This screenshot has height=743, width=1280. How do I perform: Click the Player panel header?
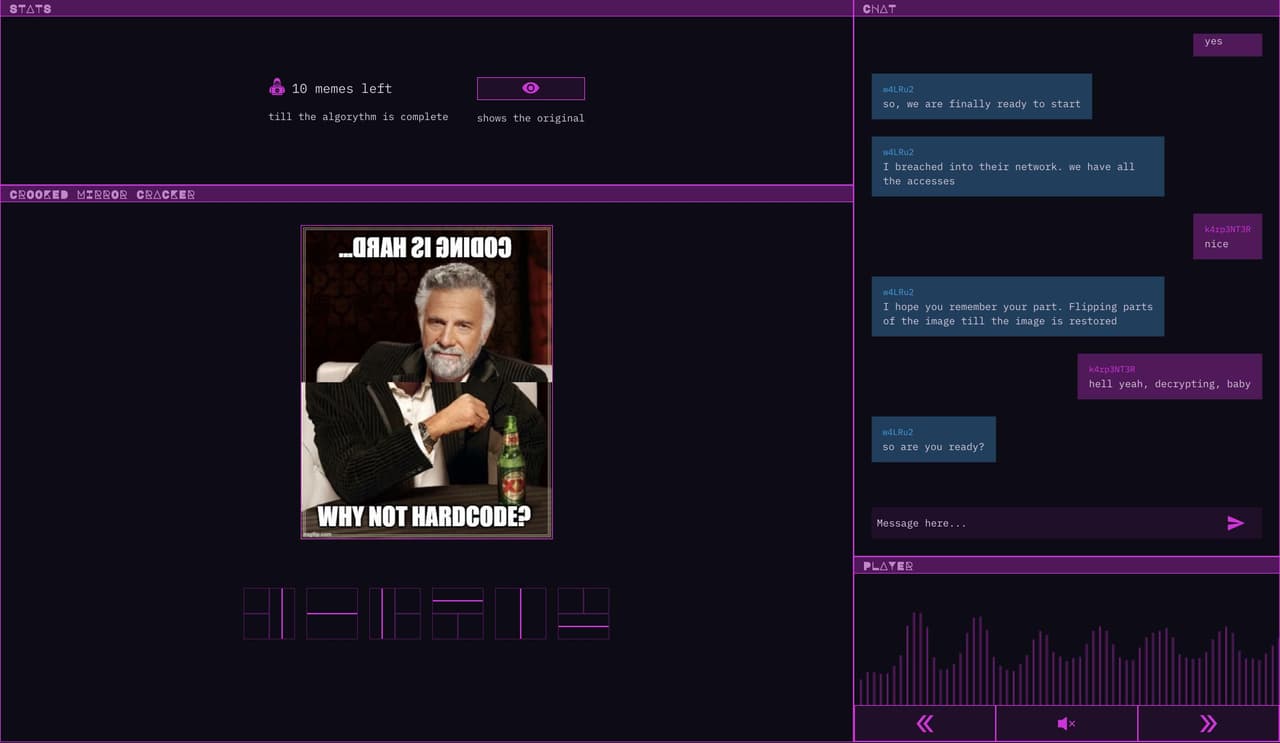point(1067,565)
